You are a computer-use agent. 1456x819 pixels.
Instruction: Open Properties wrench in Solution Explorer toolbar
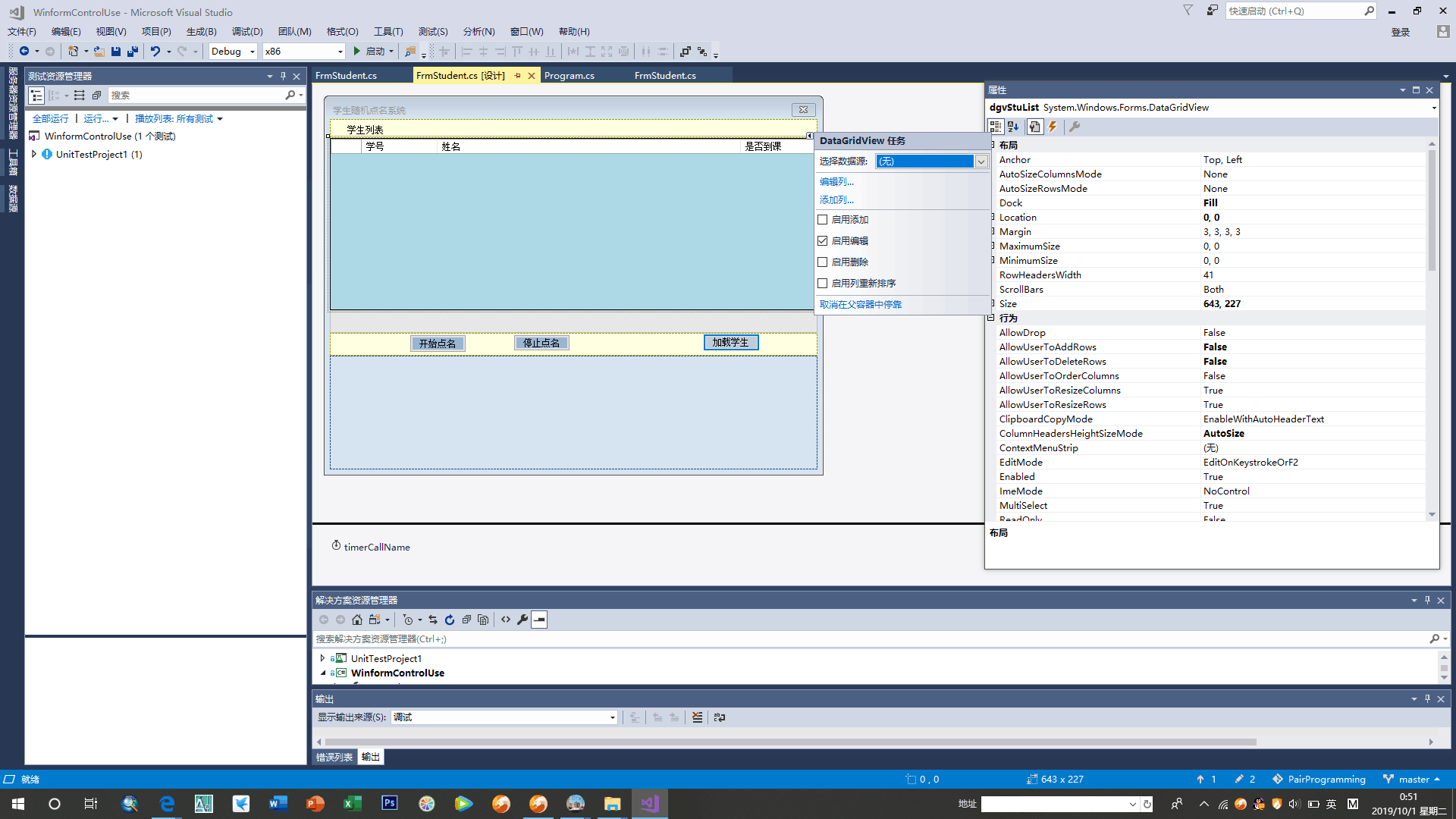(x=522, y=620)
